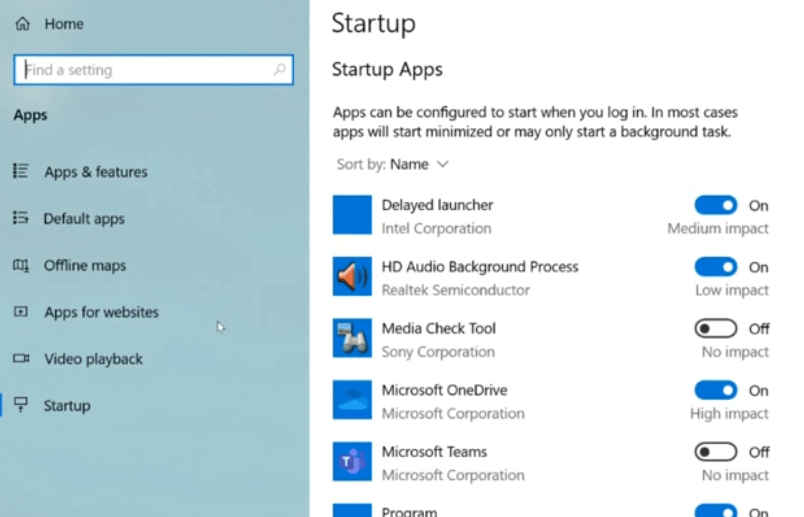
Task: Click Microsoft OneDrive name text
Action: coord(444,390)
